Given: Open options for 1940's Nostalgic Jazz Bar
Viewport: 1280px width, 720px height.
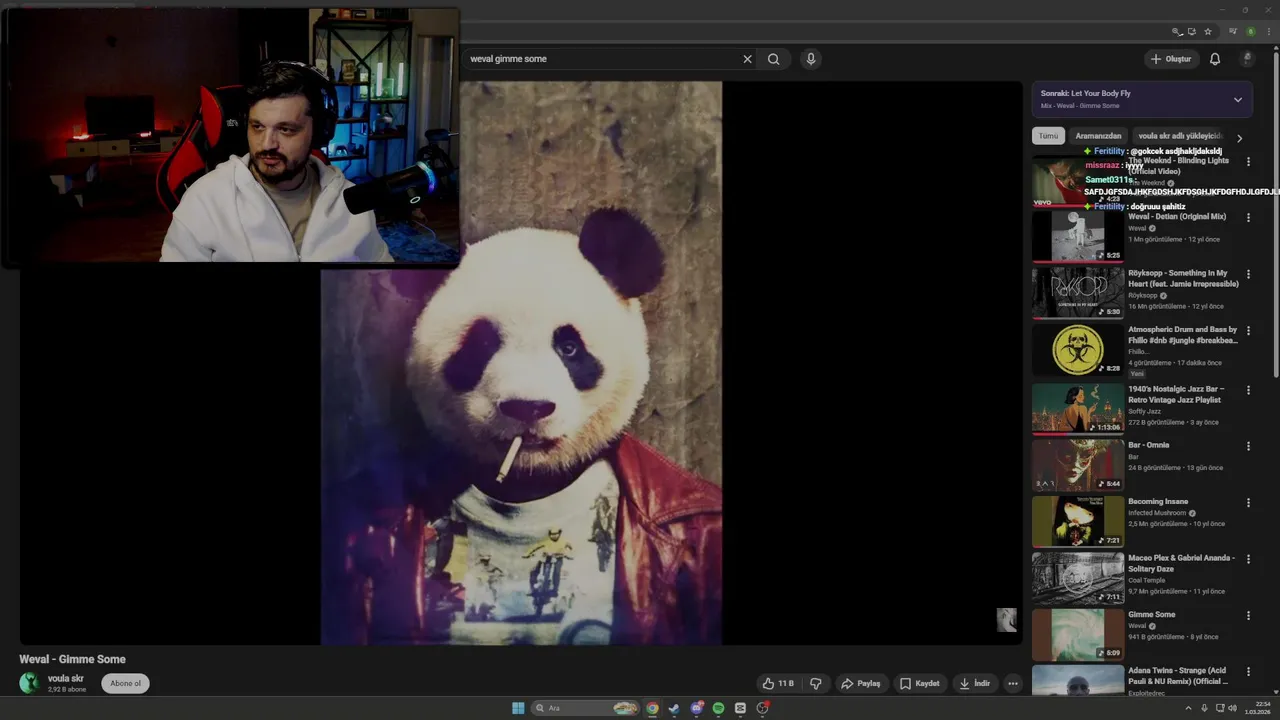Looking at the screenshot, I should click(x=1248, y=389).
